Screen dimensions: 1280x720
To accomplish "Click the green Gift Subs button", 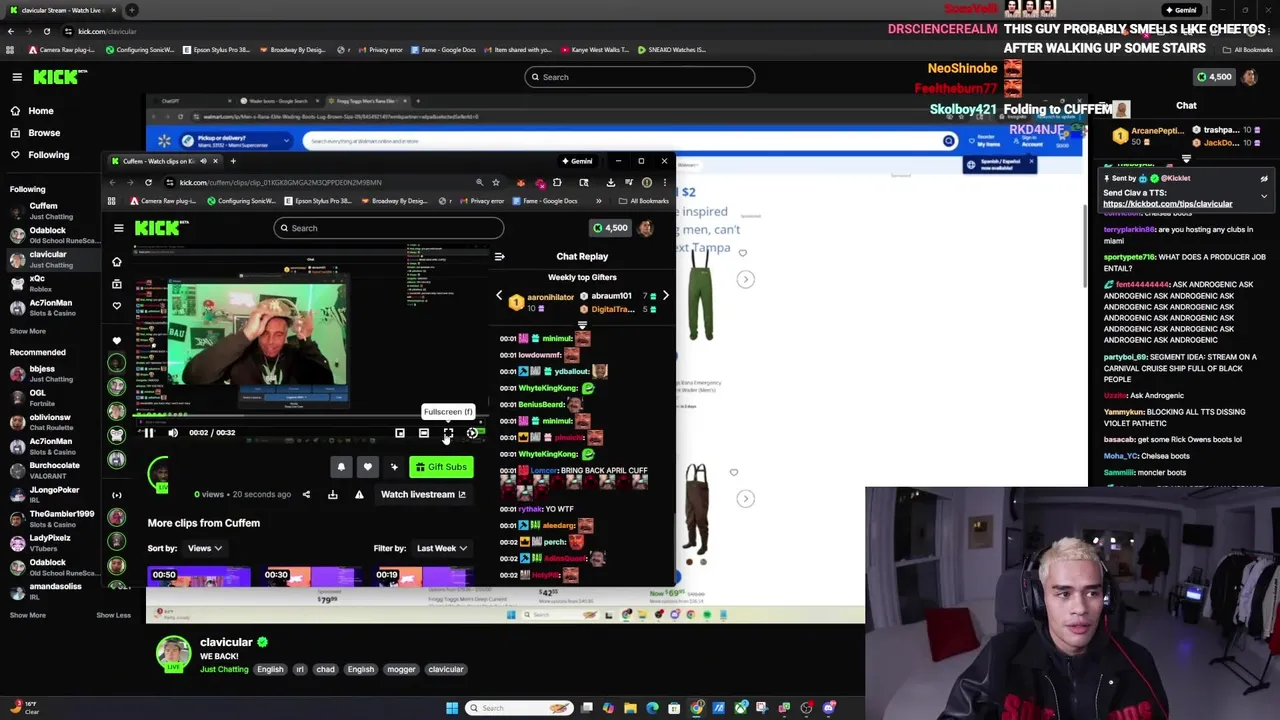I will click(441, 467).
